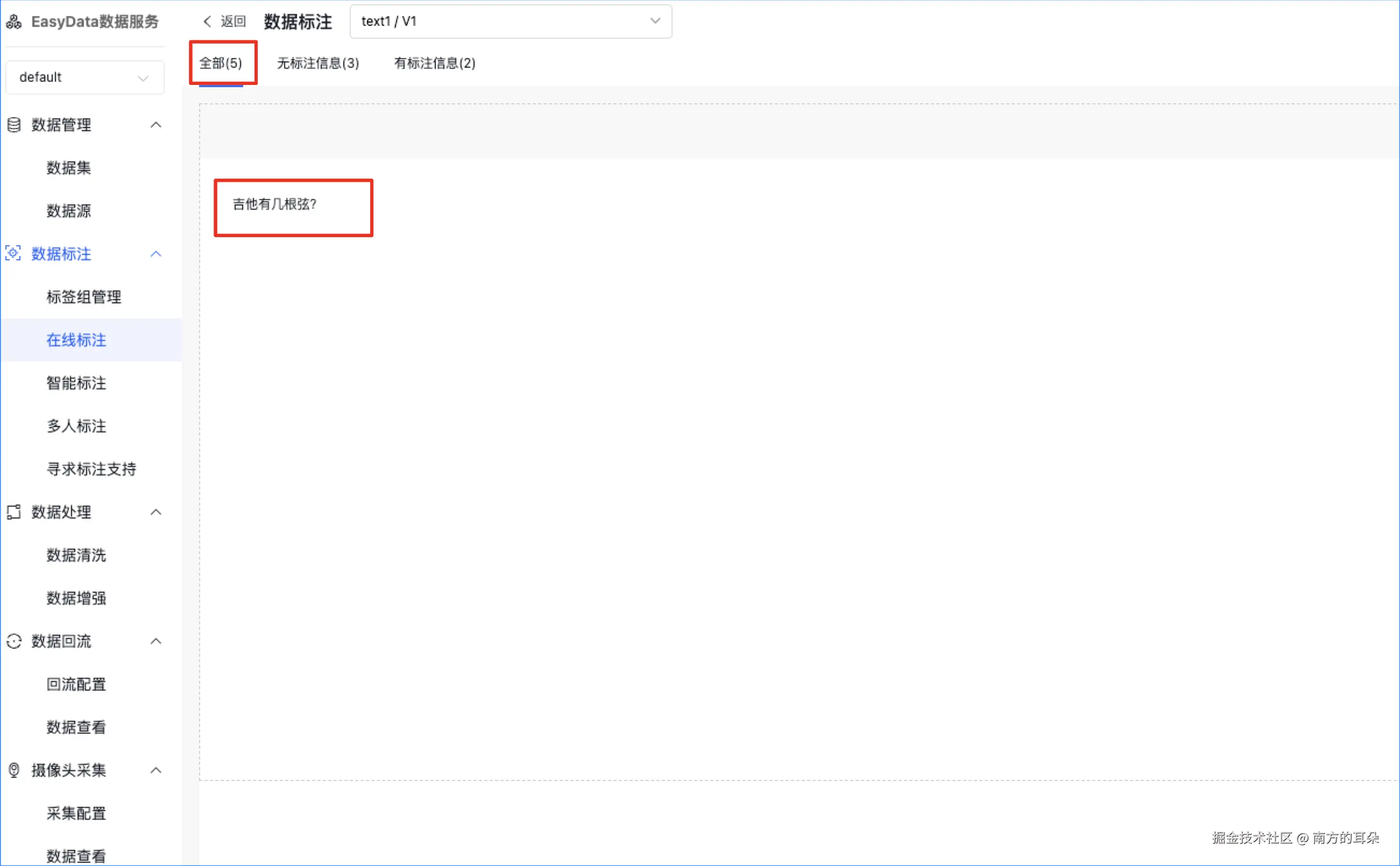Click the text sample 吉他有几根弦?
1400x866 pixels.
[274, 204]
